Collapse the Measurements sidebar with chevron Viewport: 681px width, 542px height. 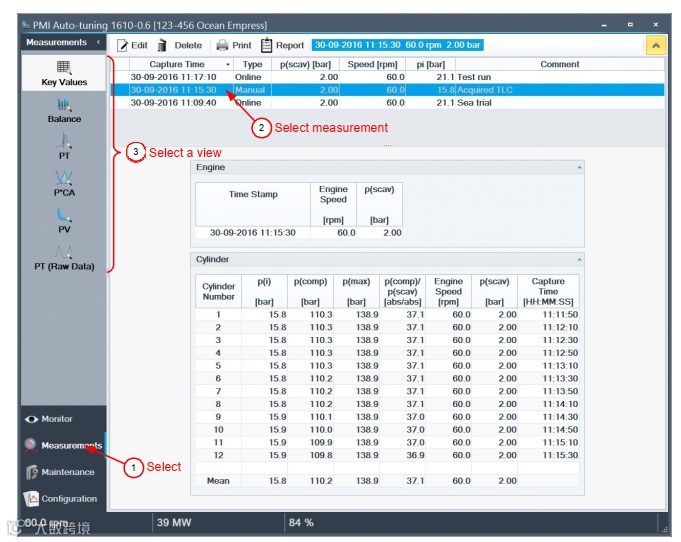(x=98, y=42)
